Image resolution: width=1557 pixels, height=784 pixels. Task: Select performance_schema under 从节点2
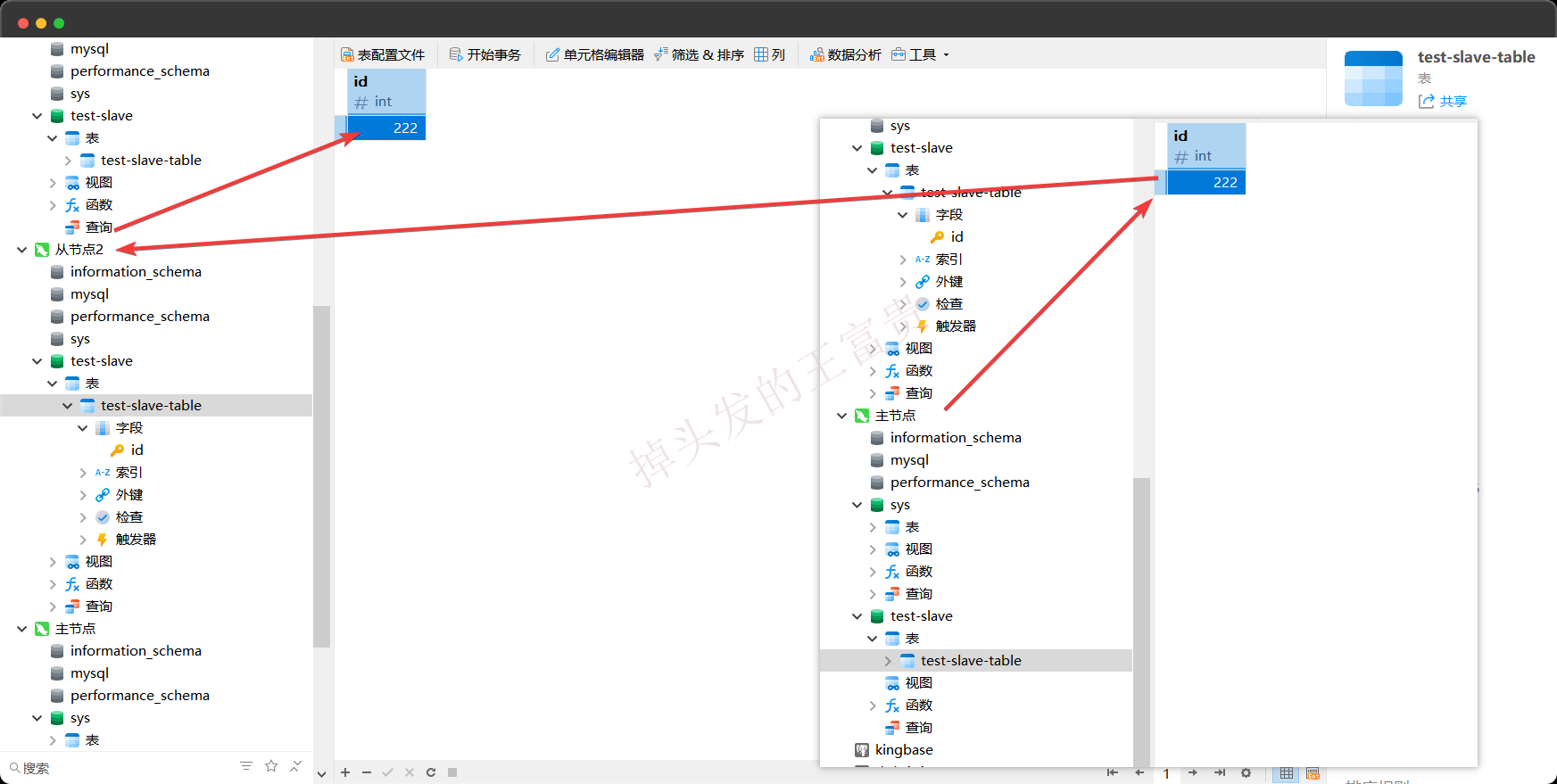[140, 317]
